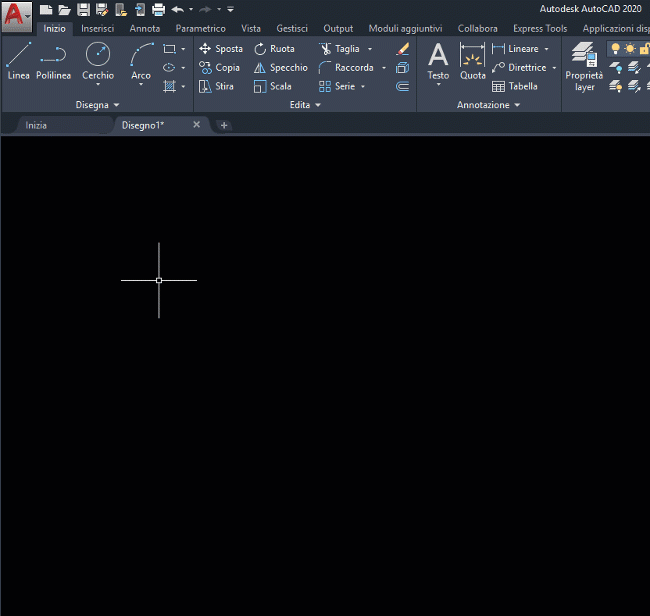Image resolution: width=650 pixels, height=616 pixels.
Task: Open the Collabora ribbon tab
Action: [478, 29]
